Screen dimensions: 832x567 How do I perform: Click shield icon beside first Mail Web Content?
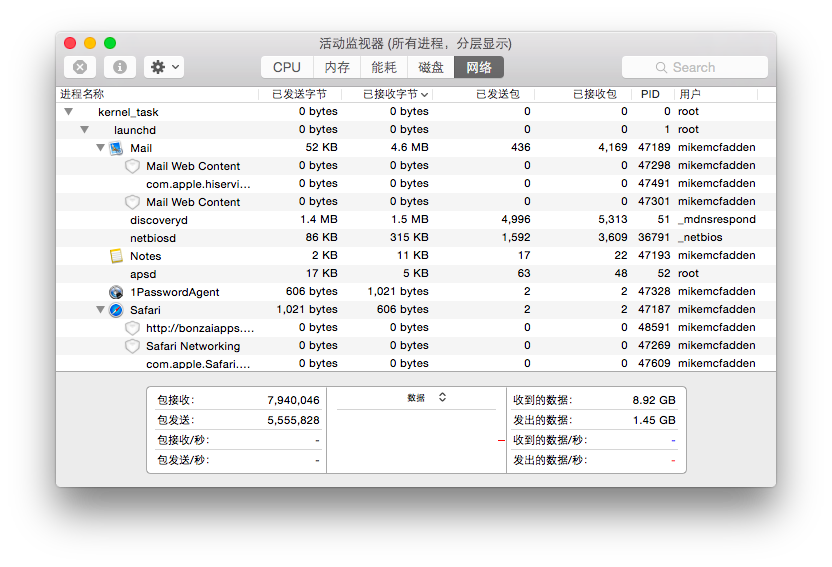coord(132,166)
